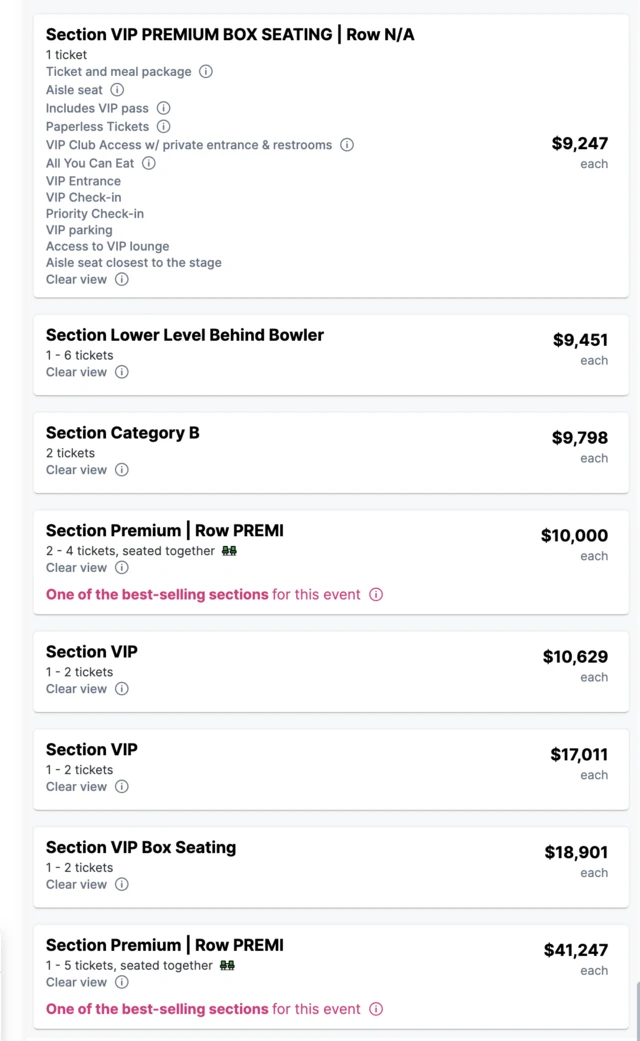Click info icon beside Aisle seat
The height and width of the screenshot is (1041, 640).
click(117, 90)
